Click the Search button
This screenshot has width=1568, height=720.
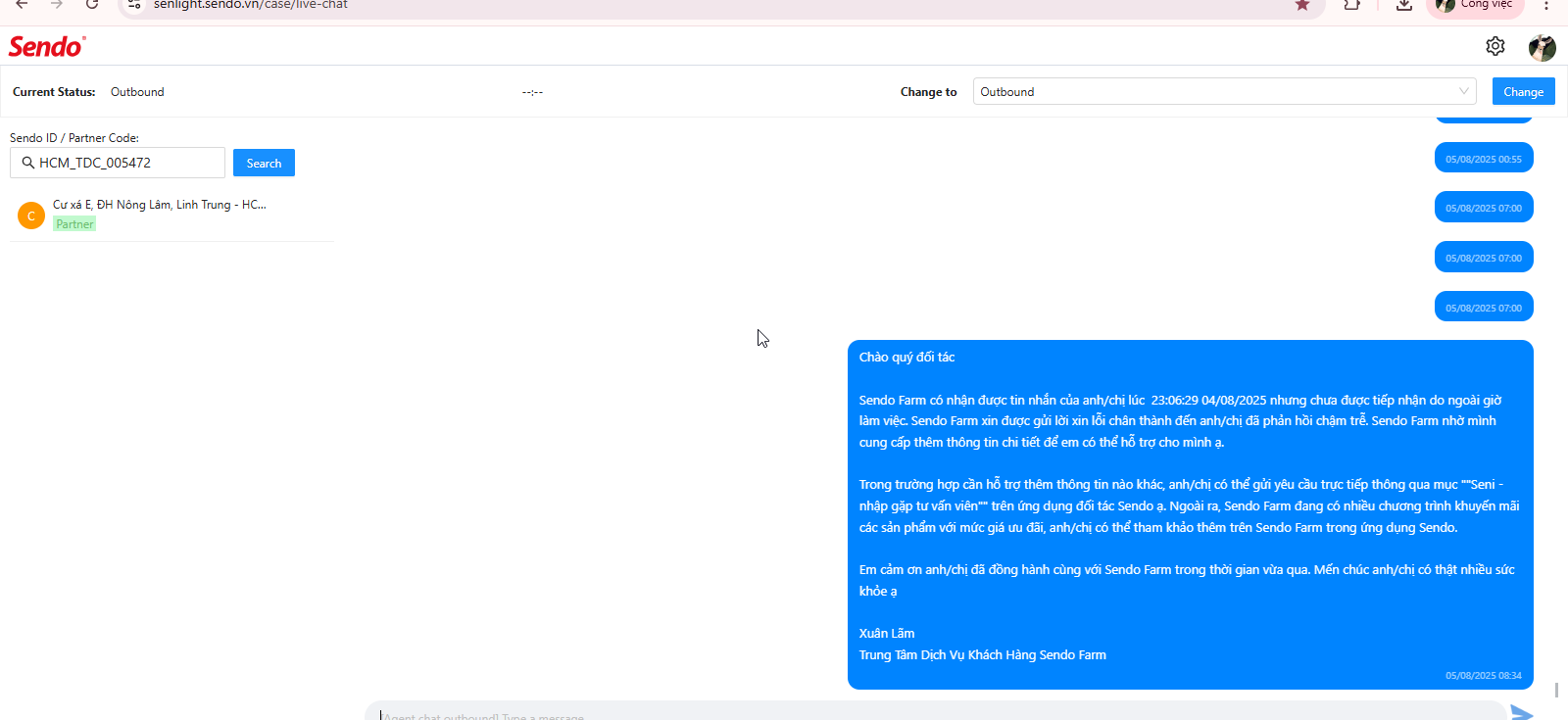pyautogui.click(x=264, y=163)
